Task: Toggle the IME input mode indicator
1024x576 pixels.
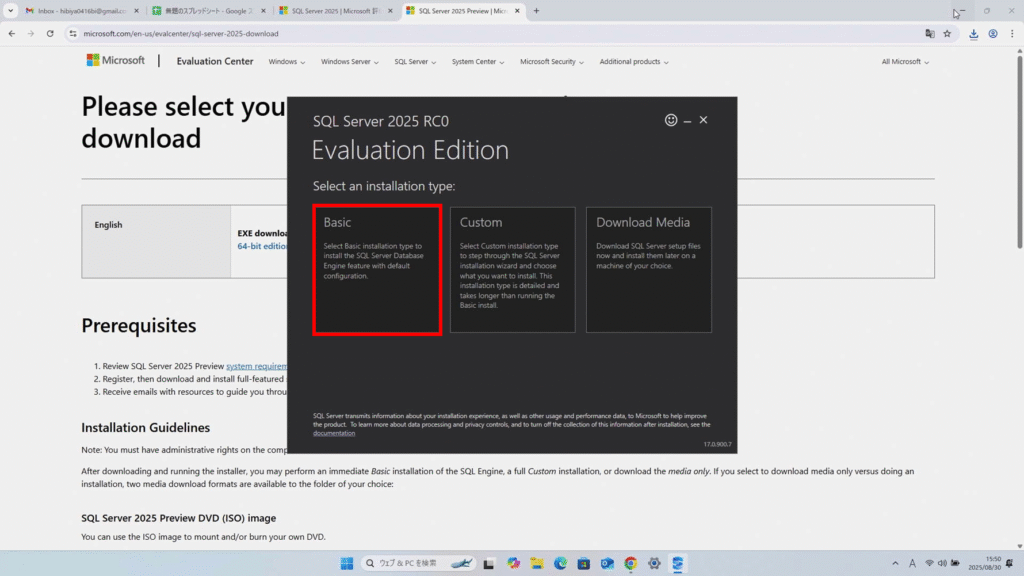Action: tap(912, 563)
